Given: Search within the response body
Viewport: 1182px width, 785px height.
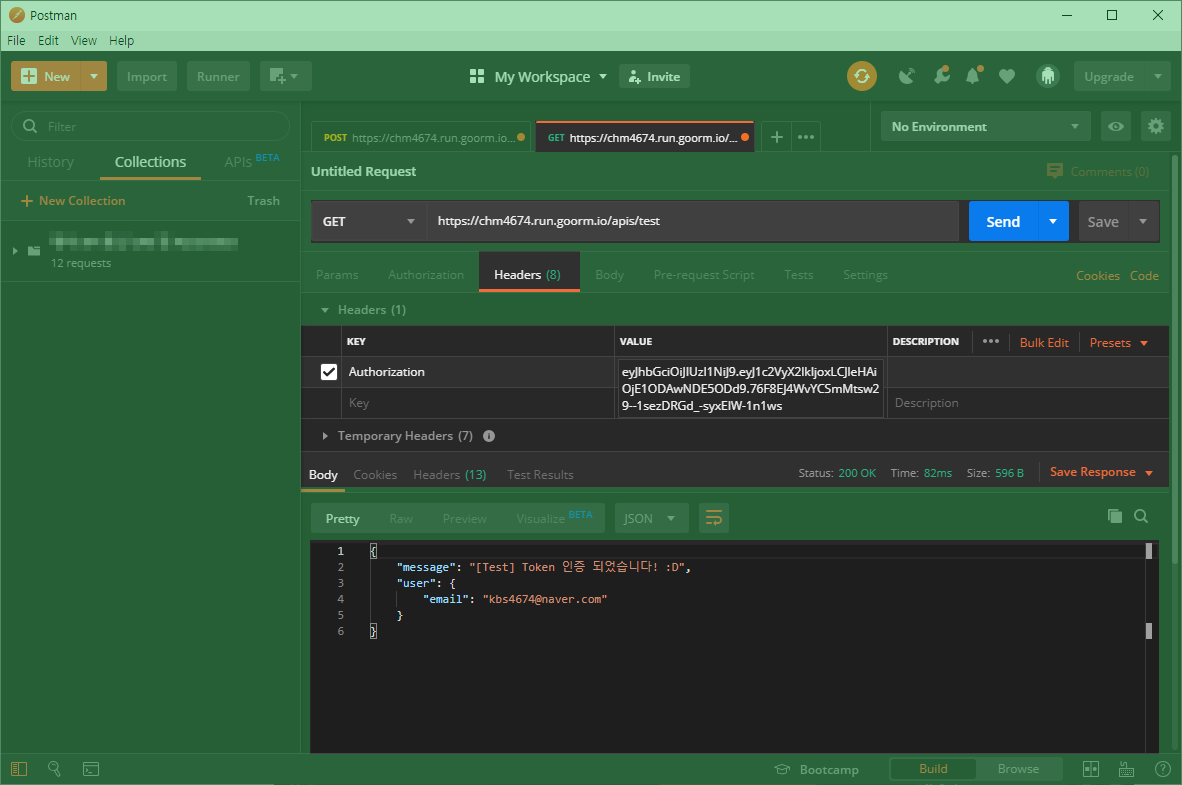Looking at the screenshot, I should point(1141,516).
